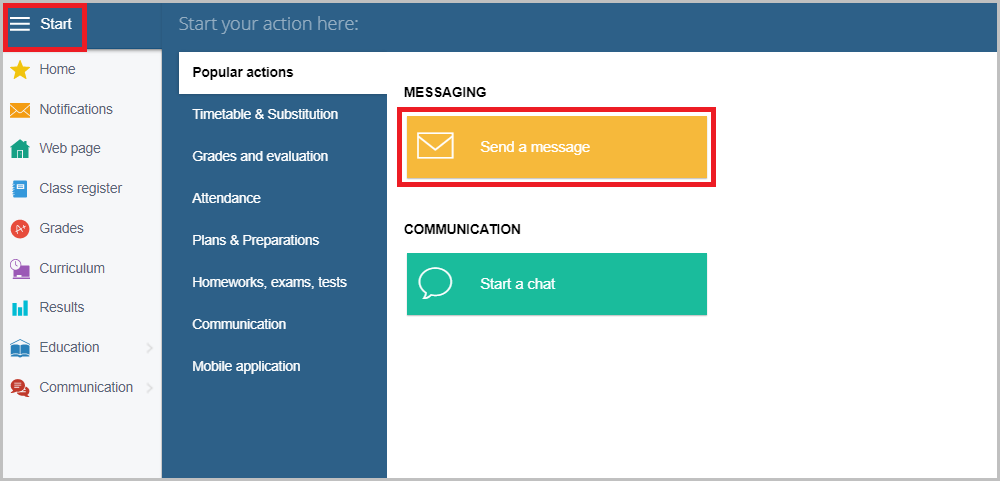Expand the Communication submenu chevron
Viewport: 1000px width, 481px height.
(x=150, y=387)
